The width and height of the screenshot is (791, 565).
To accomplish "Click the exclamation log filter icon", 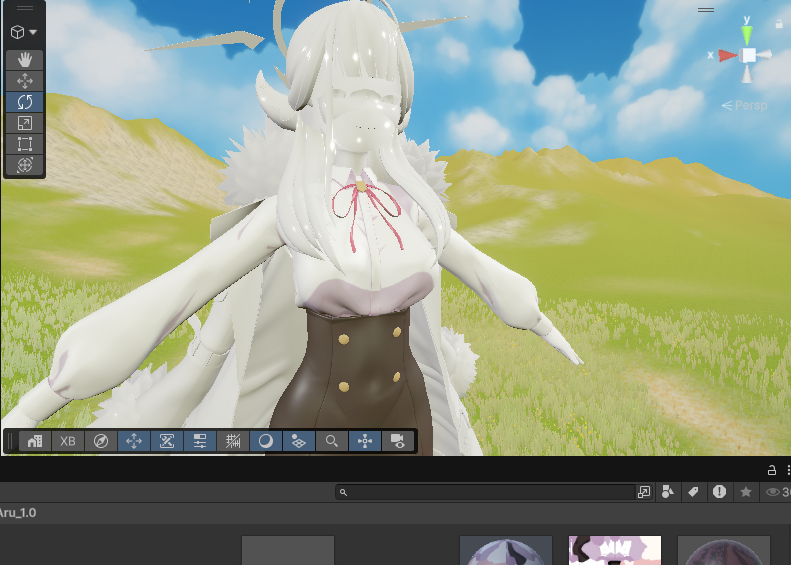I will (719, 491).
